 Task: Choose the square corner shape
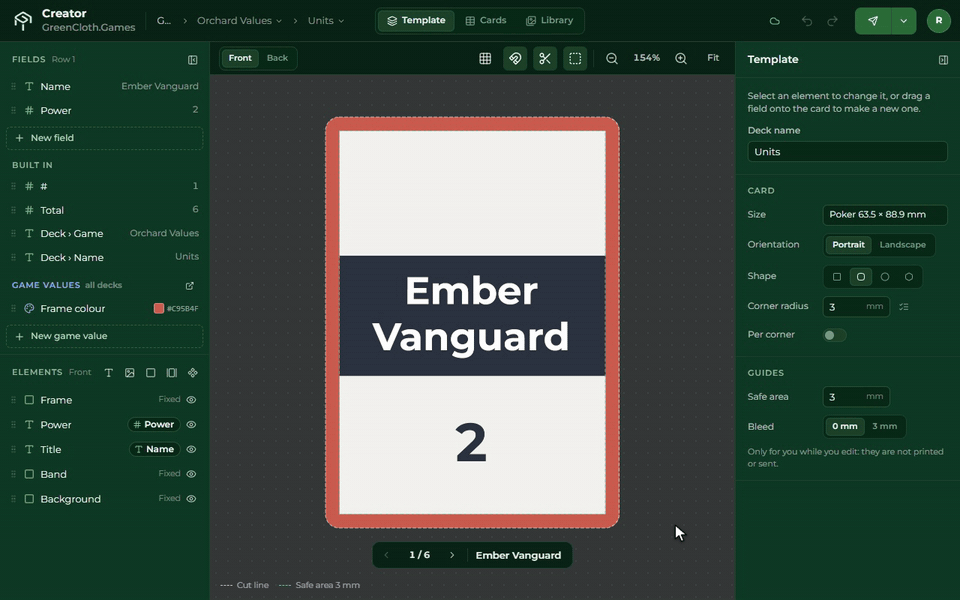click(836, 277)
